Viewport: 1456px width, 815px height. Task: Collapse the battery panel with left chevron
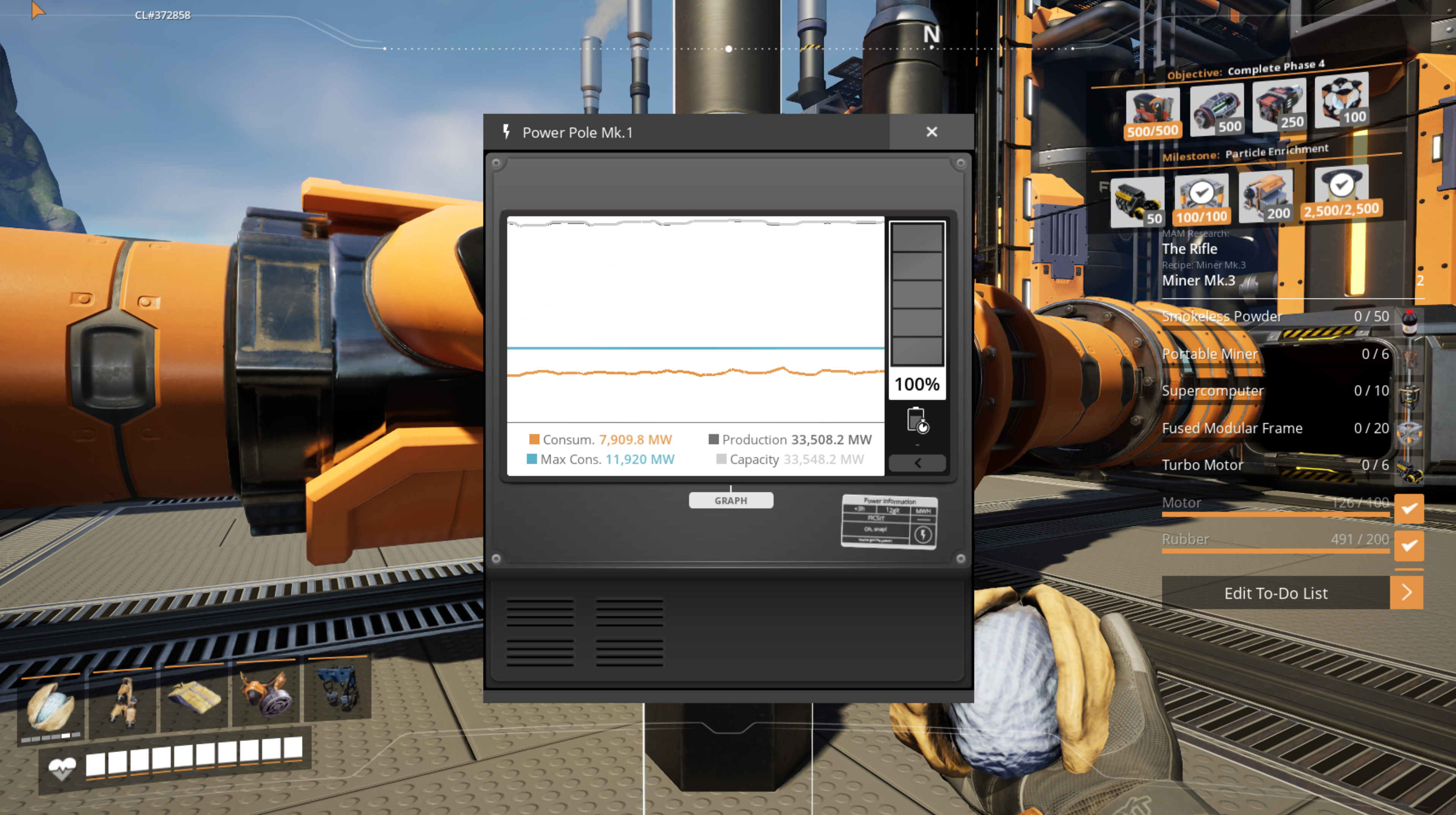[917, 463]
